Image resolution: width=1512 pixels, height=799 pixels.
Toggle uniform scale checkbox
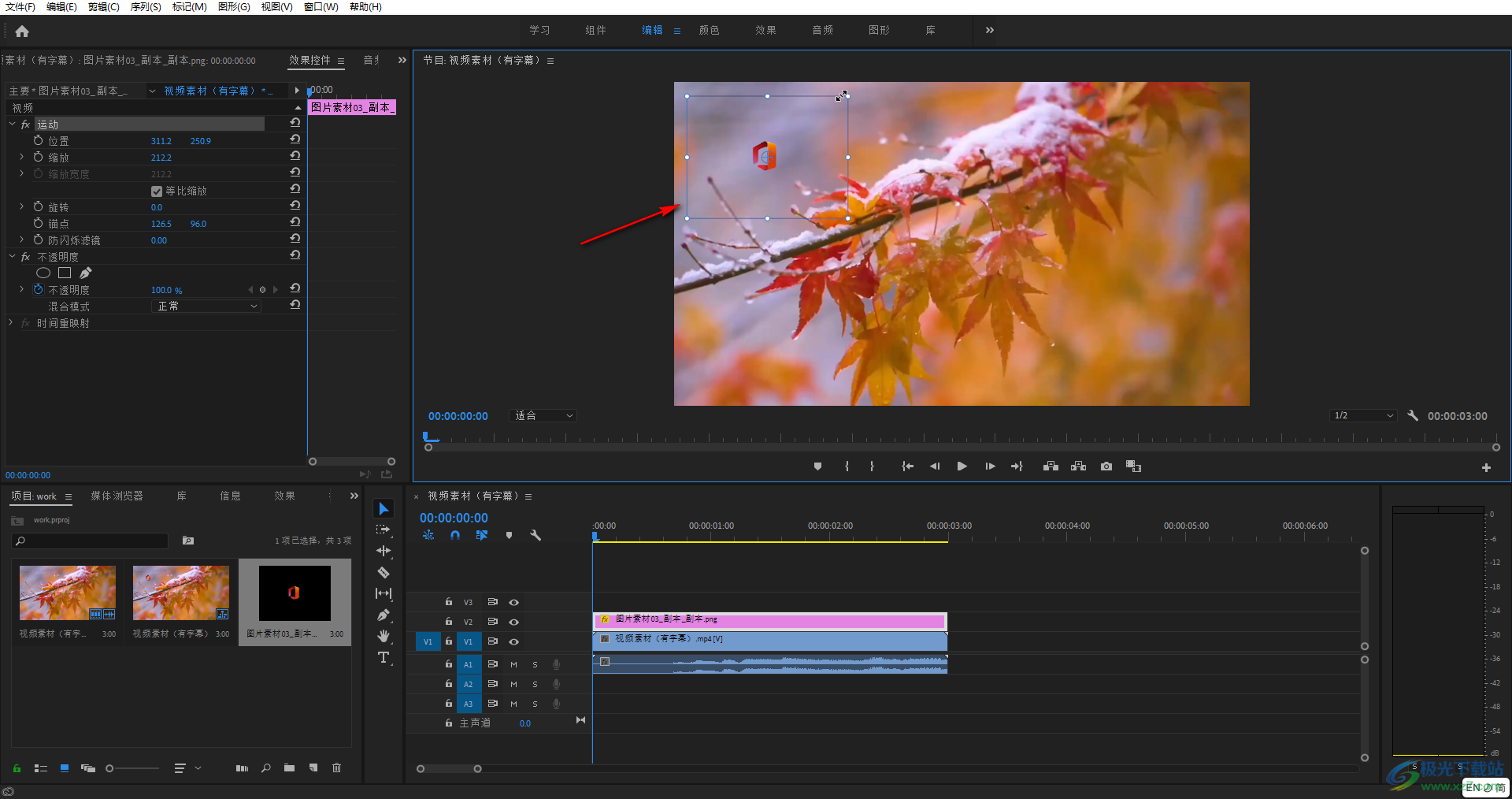[157, 191]
